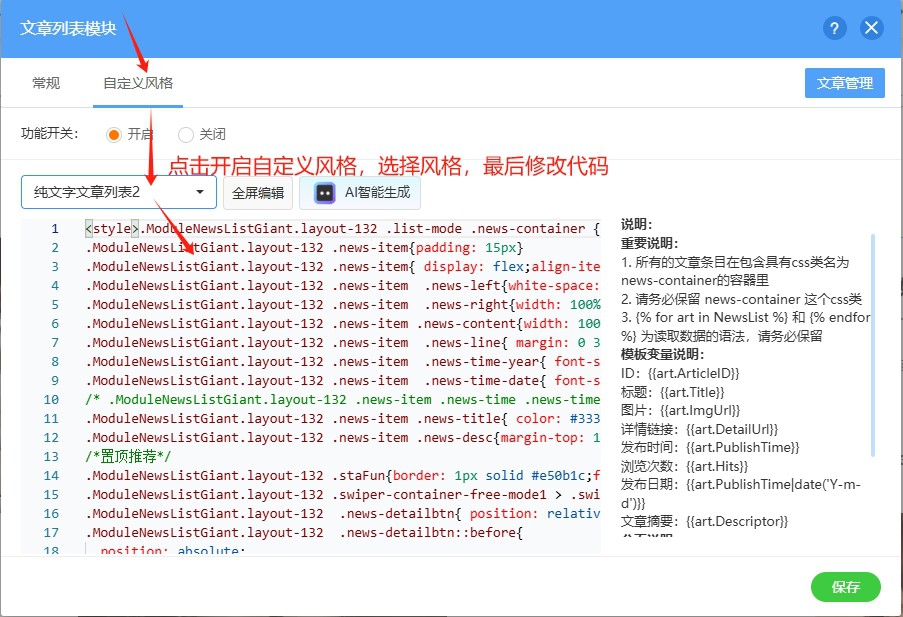Select the 关闭 radio button
The width and height of the screenshot is (903, 617).
pos(186,134)
